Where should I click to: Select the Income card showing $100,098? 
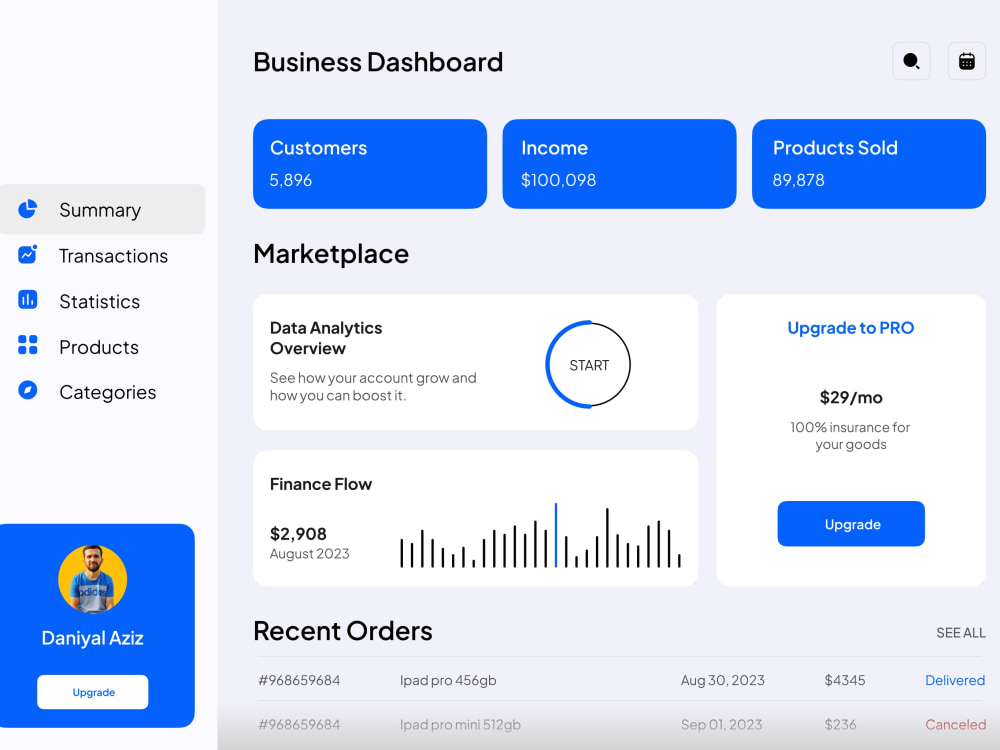[x=619, y=164]
